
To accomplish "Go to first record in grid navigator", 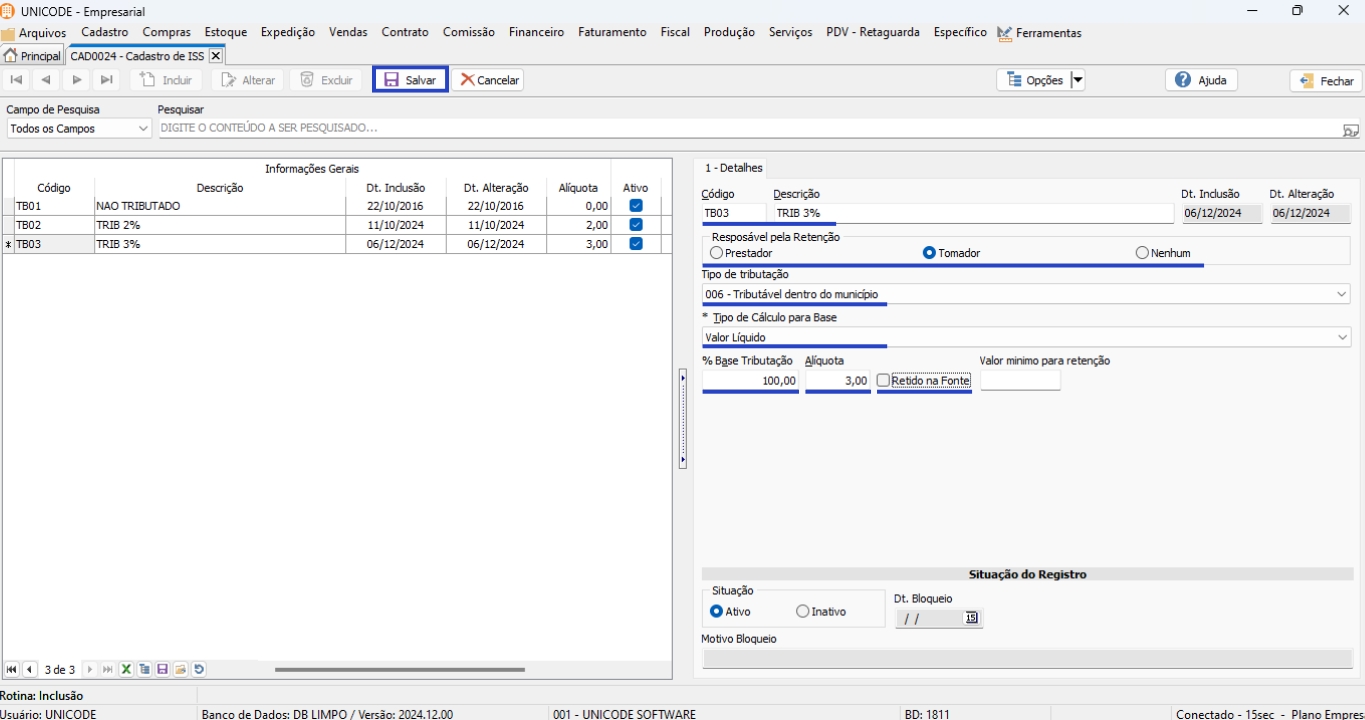I will coord(12,670).
